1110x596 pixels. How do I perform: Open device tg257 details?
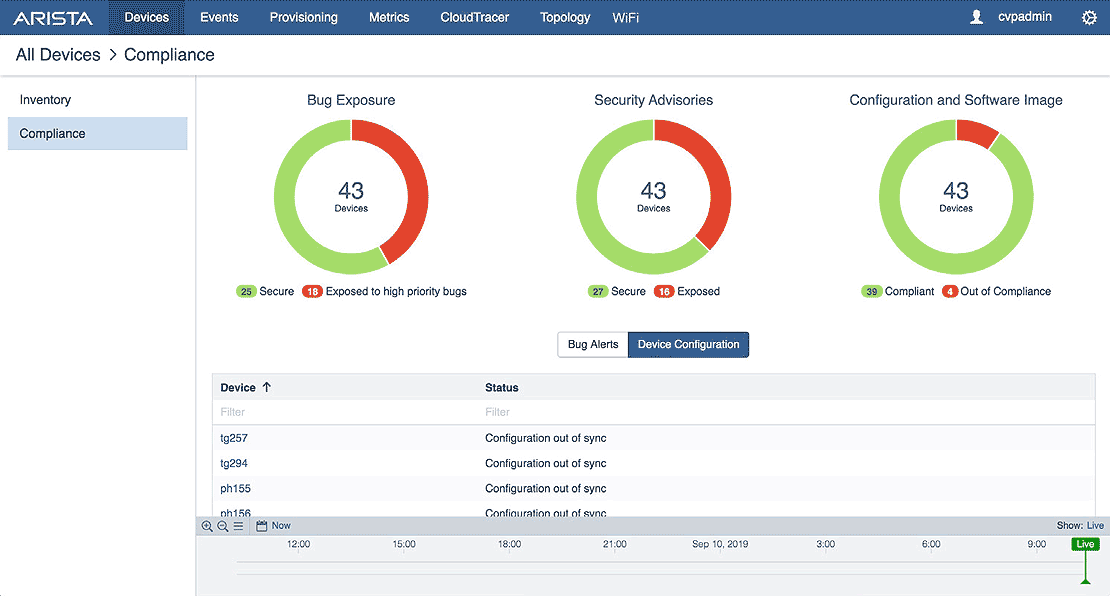(233, 438)
